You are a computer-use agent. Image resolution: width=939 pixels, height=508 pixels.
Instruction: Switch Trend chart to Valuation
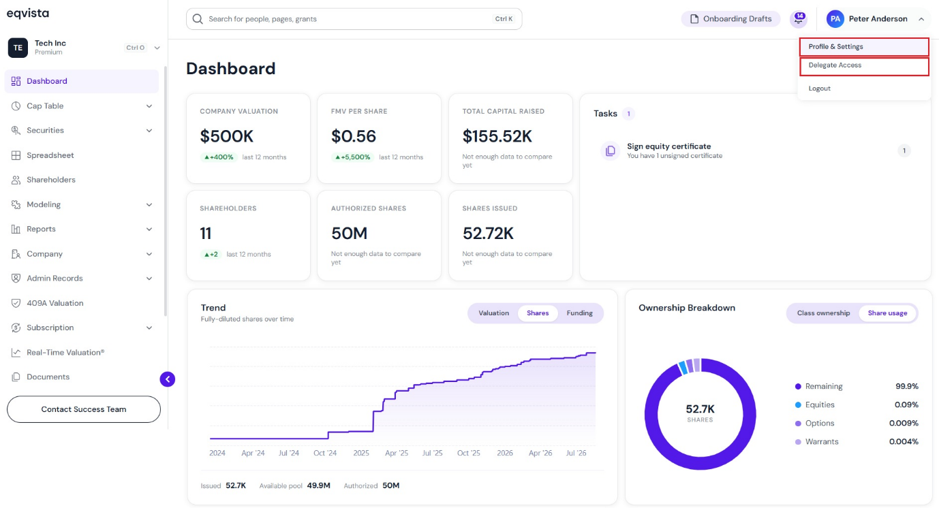[493, 313]
